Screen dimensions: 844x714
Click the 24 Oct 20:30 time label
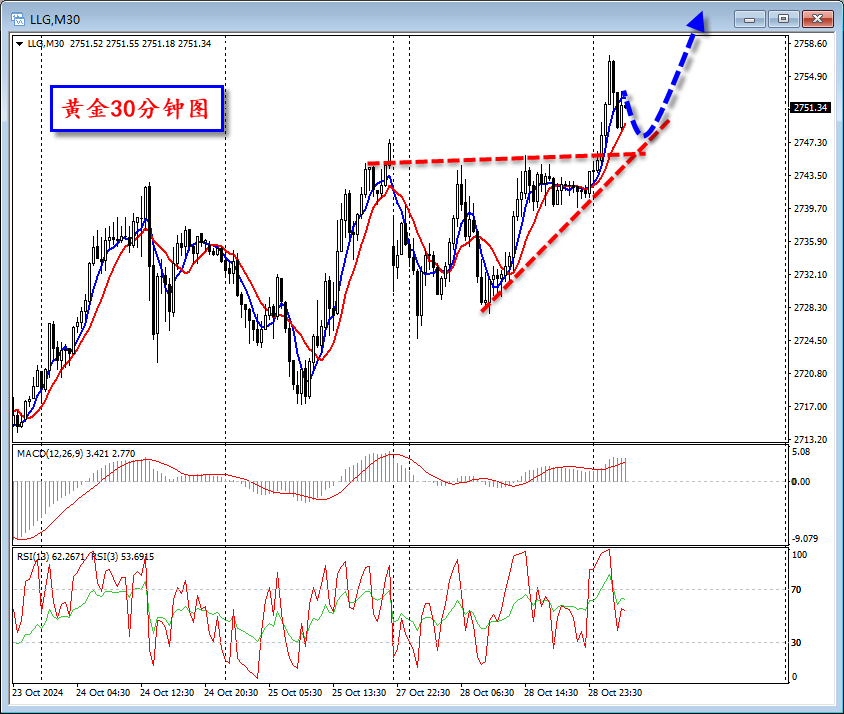(231, 692)
